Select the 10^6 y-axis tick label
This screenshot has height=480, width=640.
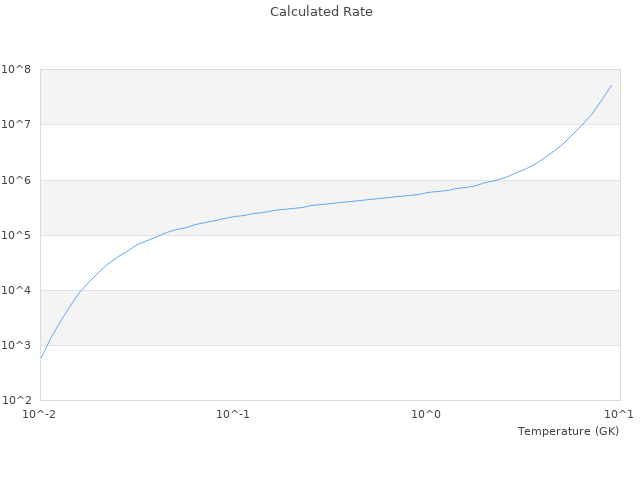(16, 180)
